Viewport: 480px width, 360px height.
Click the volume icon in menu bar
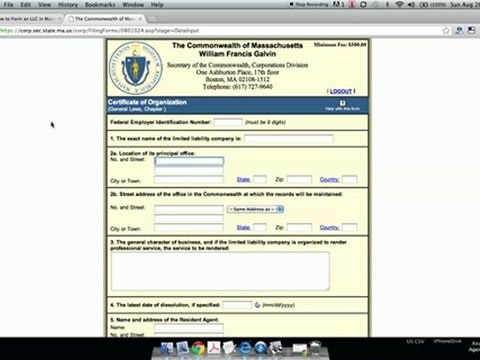point(411,5)
